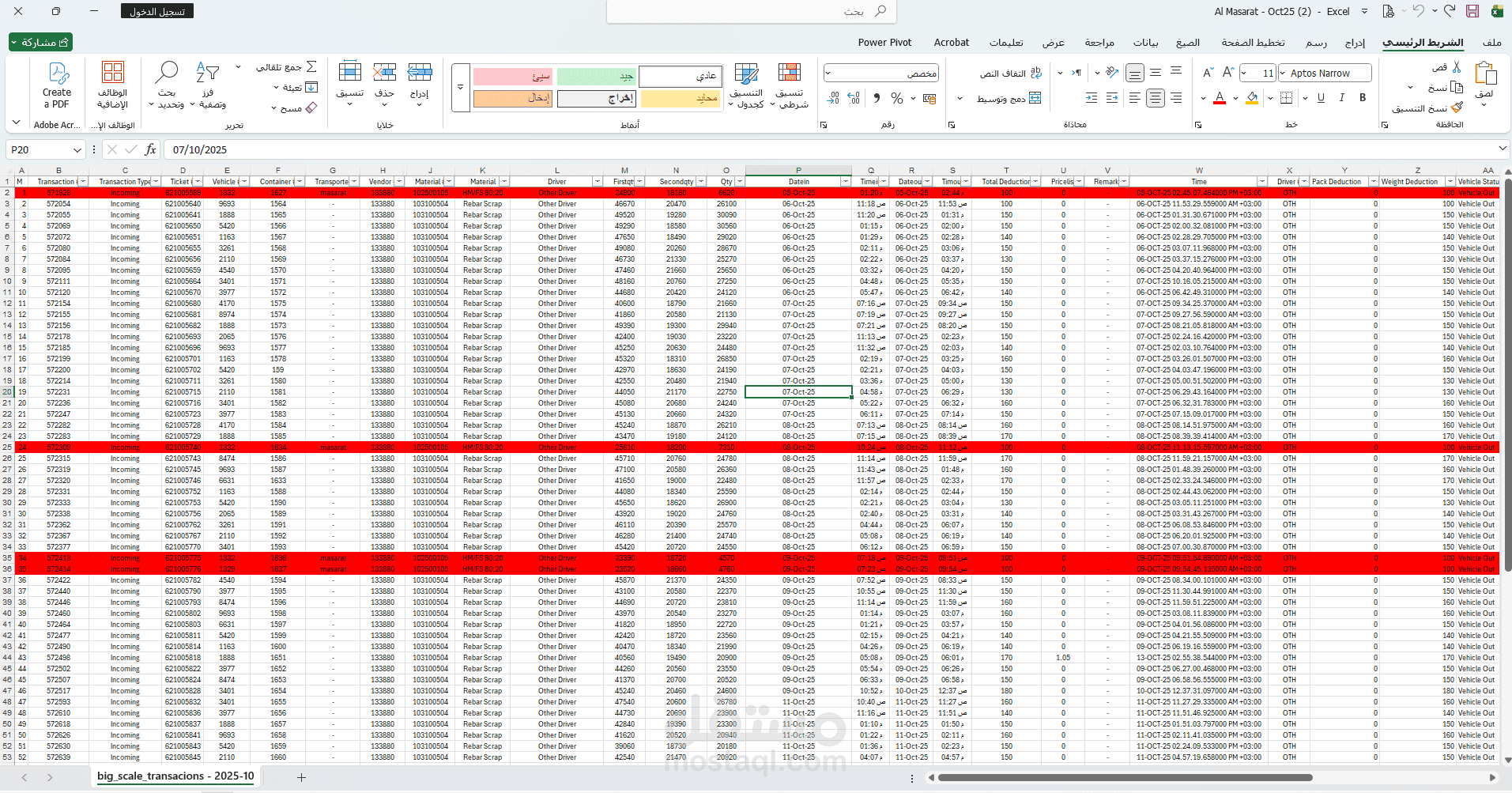This screenshot has width=1512, height=793.
Task: Click the Percent Style icon
Action: point(896,98)
